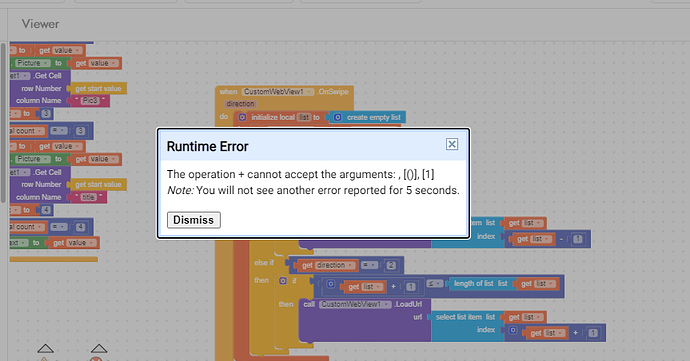Screen dimensions: 690x361
Task: Click the Dismiss button in Runtime Error dialog
Action: click(x=194, y=220)
